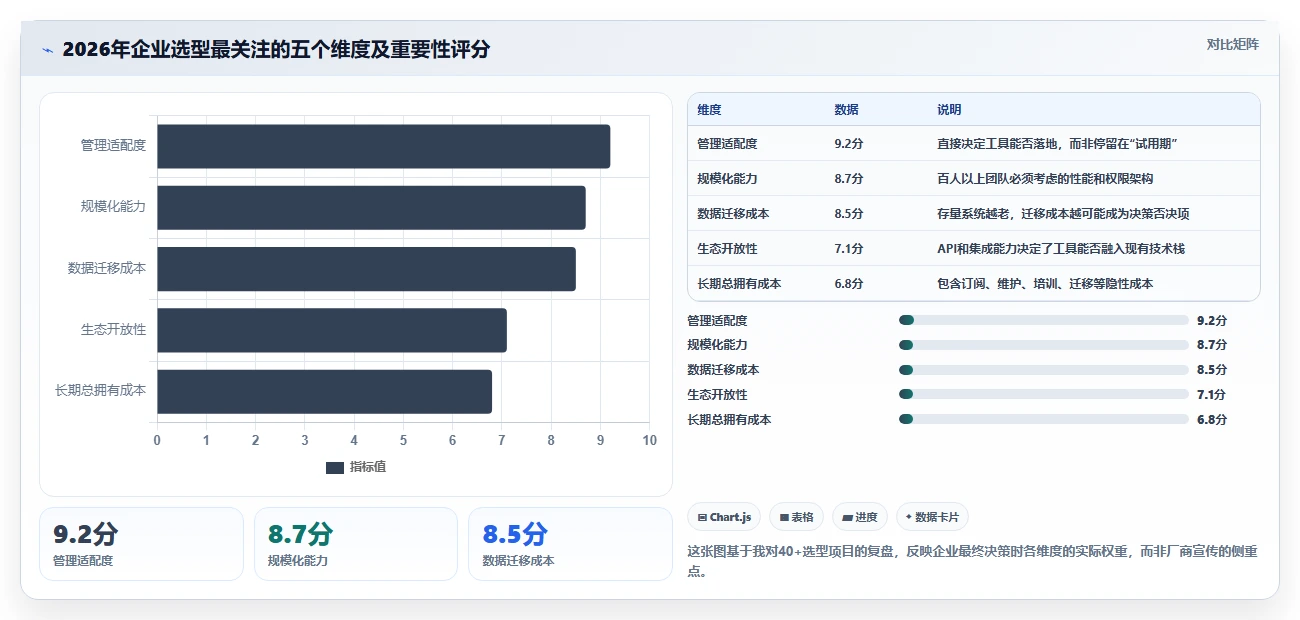Click the 规模化能力 chart bar
The height and width of the screenshot is (620, 1300).
click(371, 207)
